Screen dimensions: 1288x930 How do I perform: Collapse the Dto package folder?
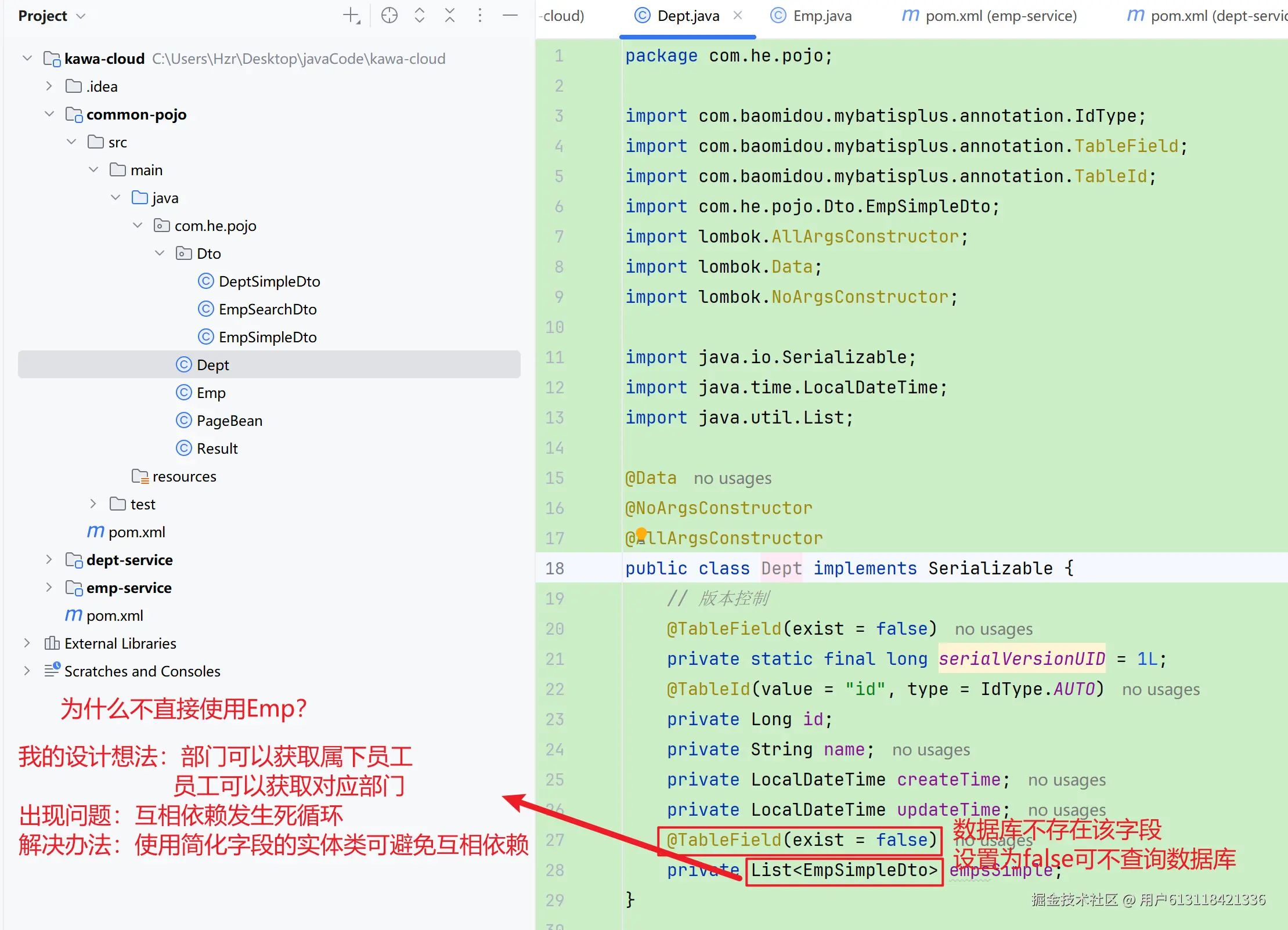coord(160,254)
